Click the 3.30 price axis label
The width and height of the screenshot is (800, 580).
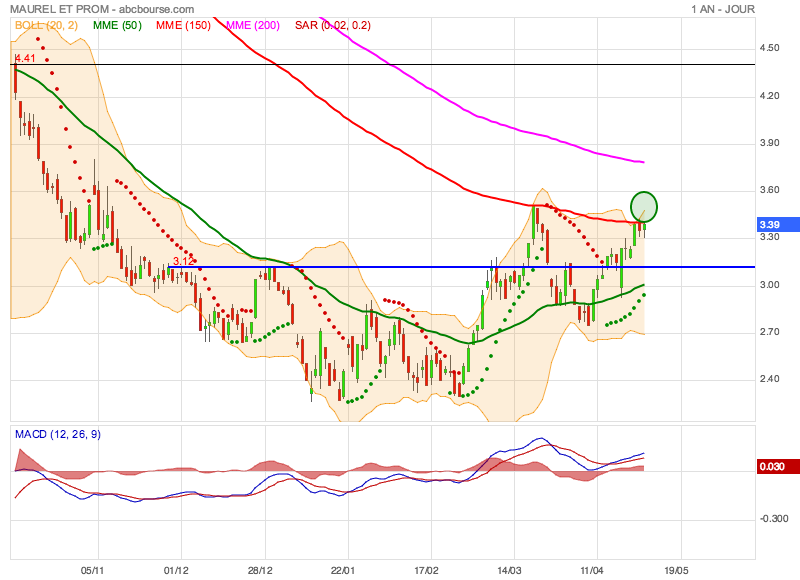[769, 237]
